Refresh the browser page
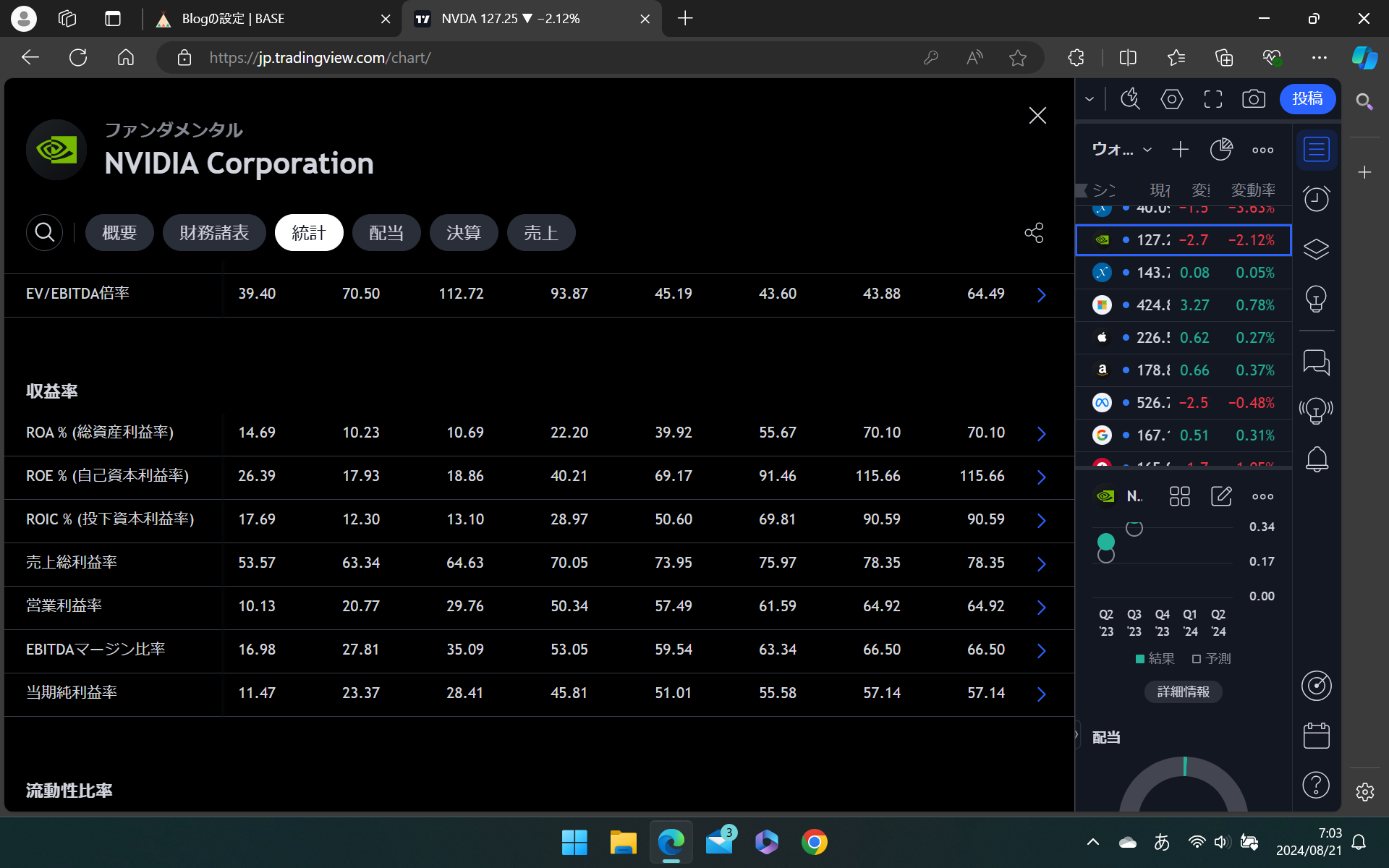Screen dimensions: 1389x868 [78, 58]
